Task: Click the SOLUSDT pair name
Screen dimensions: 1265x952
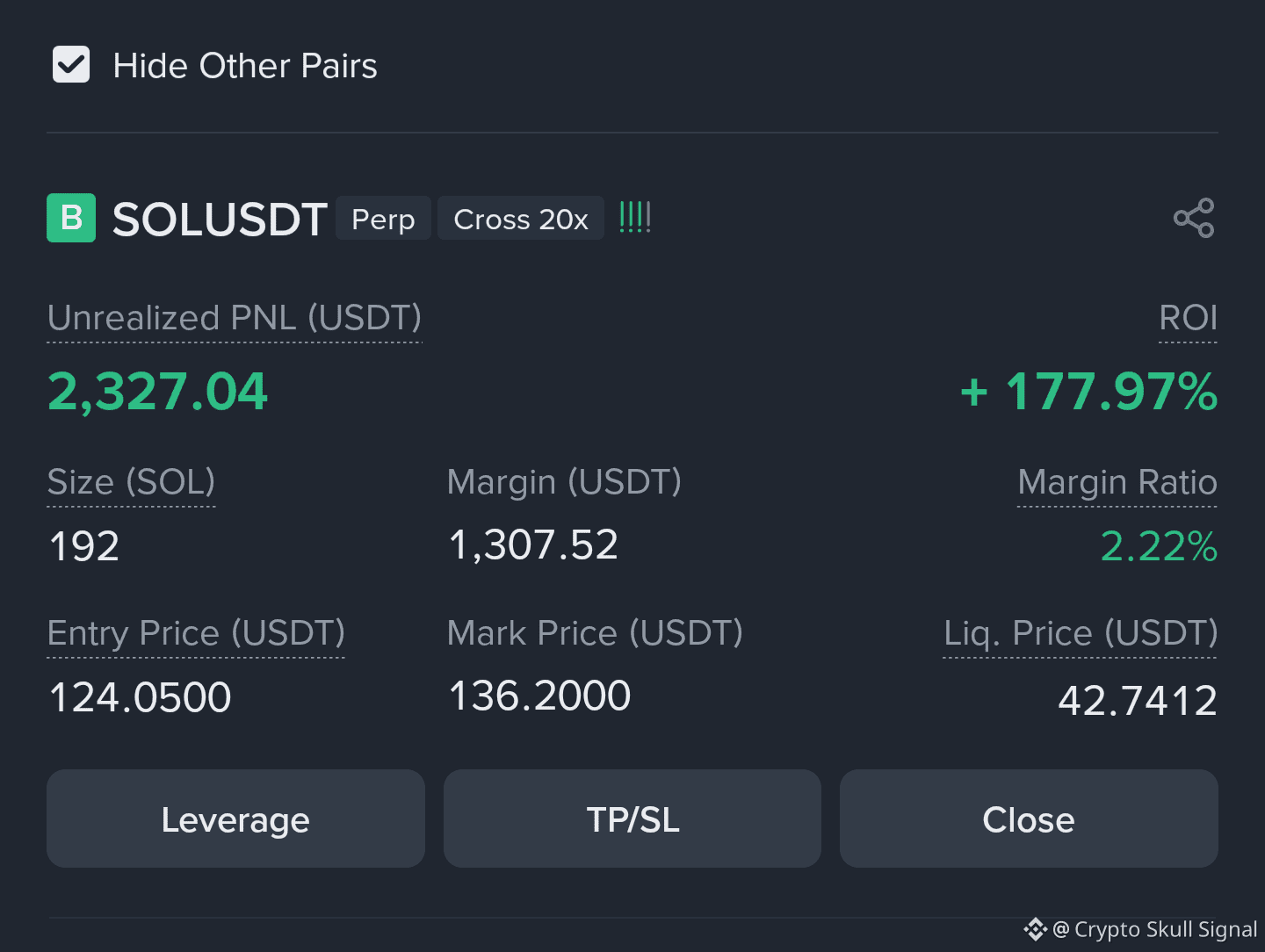Action: point(219,220)
